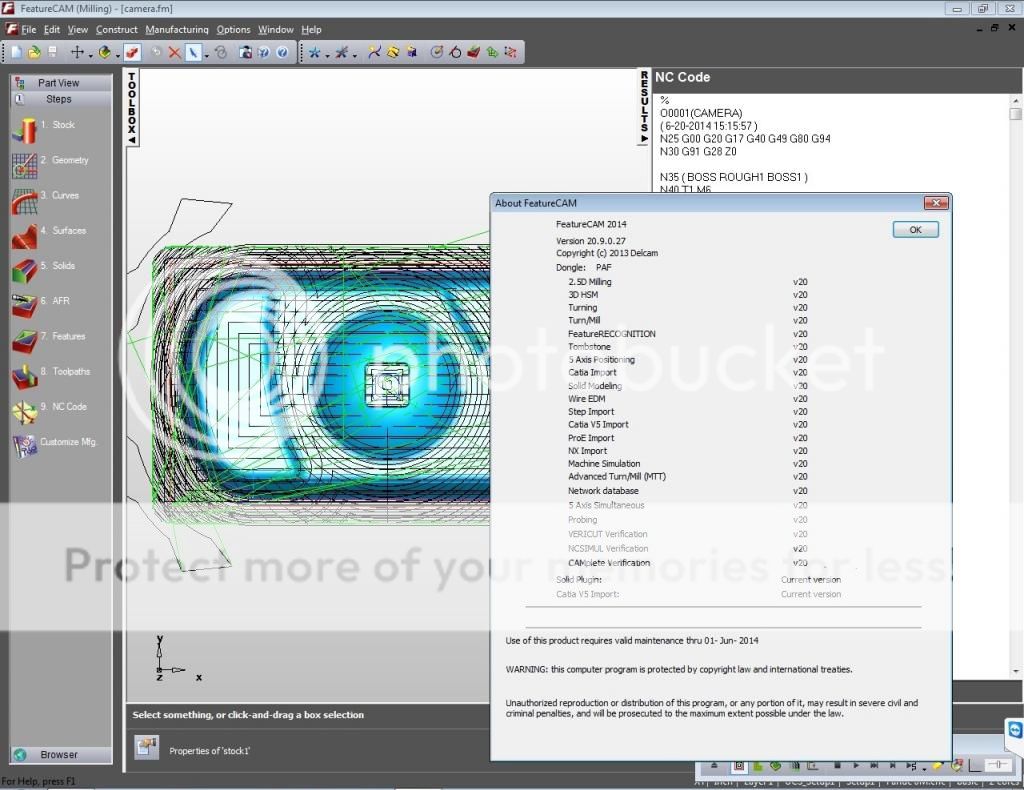Image resolution: width=1024 pixels, height=790 pixels.
Task: Open the File menu
Action: coord(29,29)
